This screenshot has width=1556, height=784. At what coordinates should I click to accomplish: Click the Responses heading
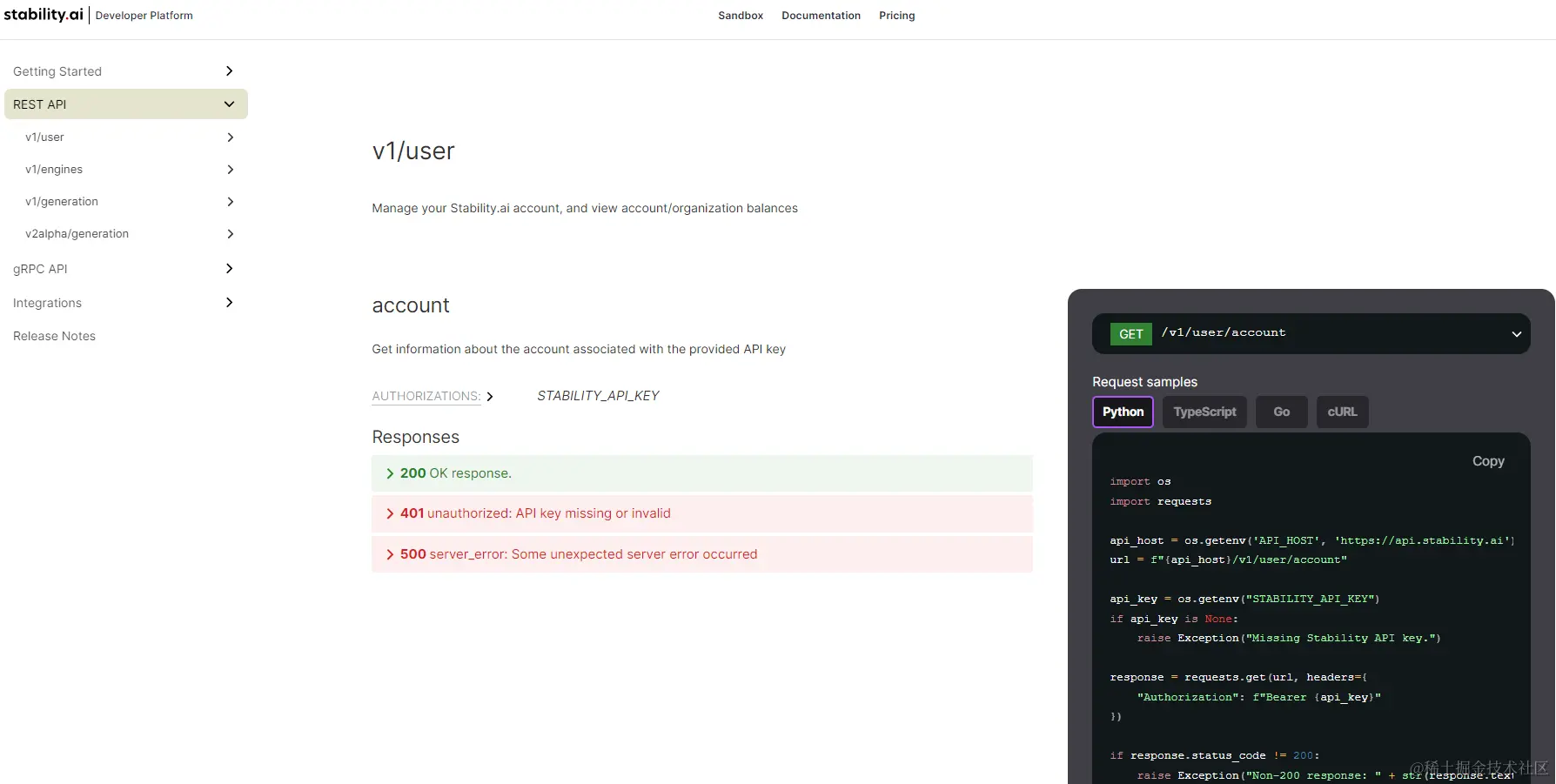pyautogui.click(x=415, y=437)
